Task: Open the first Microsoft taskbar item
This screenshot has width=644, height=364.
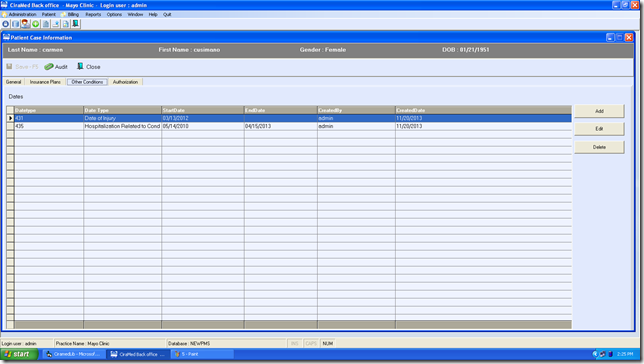Action: pyautogui.click(x=74, y=354)
